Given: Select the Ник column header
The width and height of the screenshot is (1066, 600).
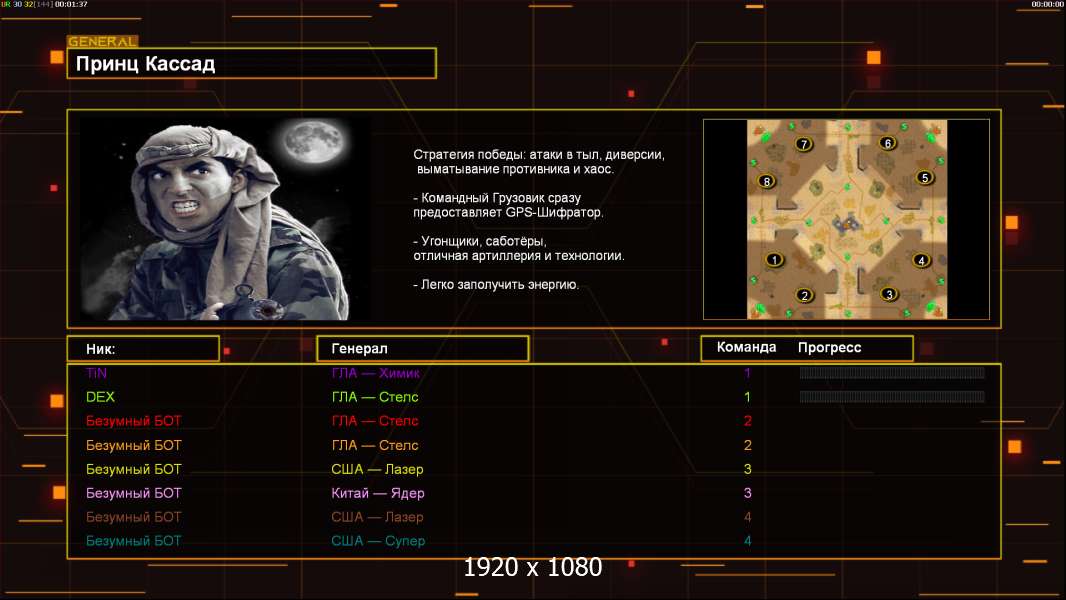Looking at the screenshot, I should 143,349.
